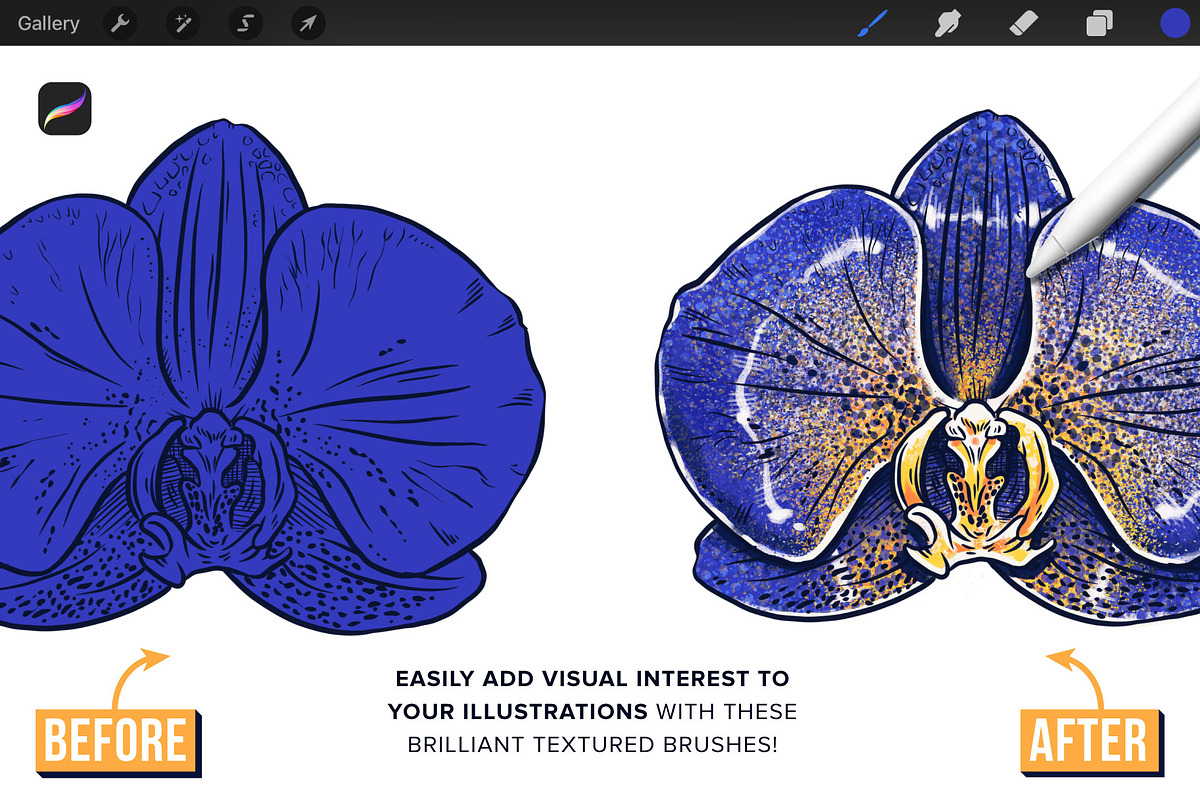1200x800 pixels.
Task: Activate the Transform arrow tool
Action: point(308,23)
